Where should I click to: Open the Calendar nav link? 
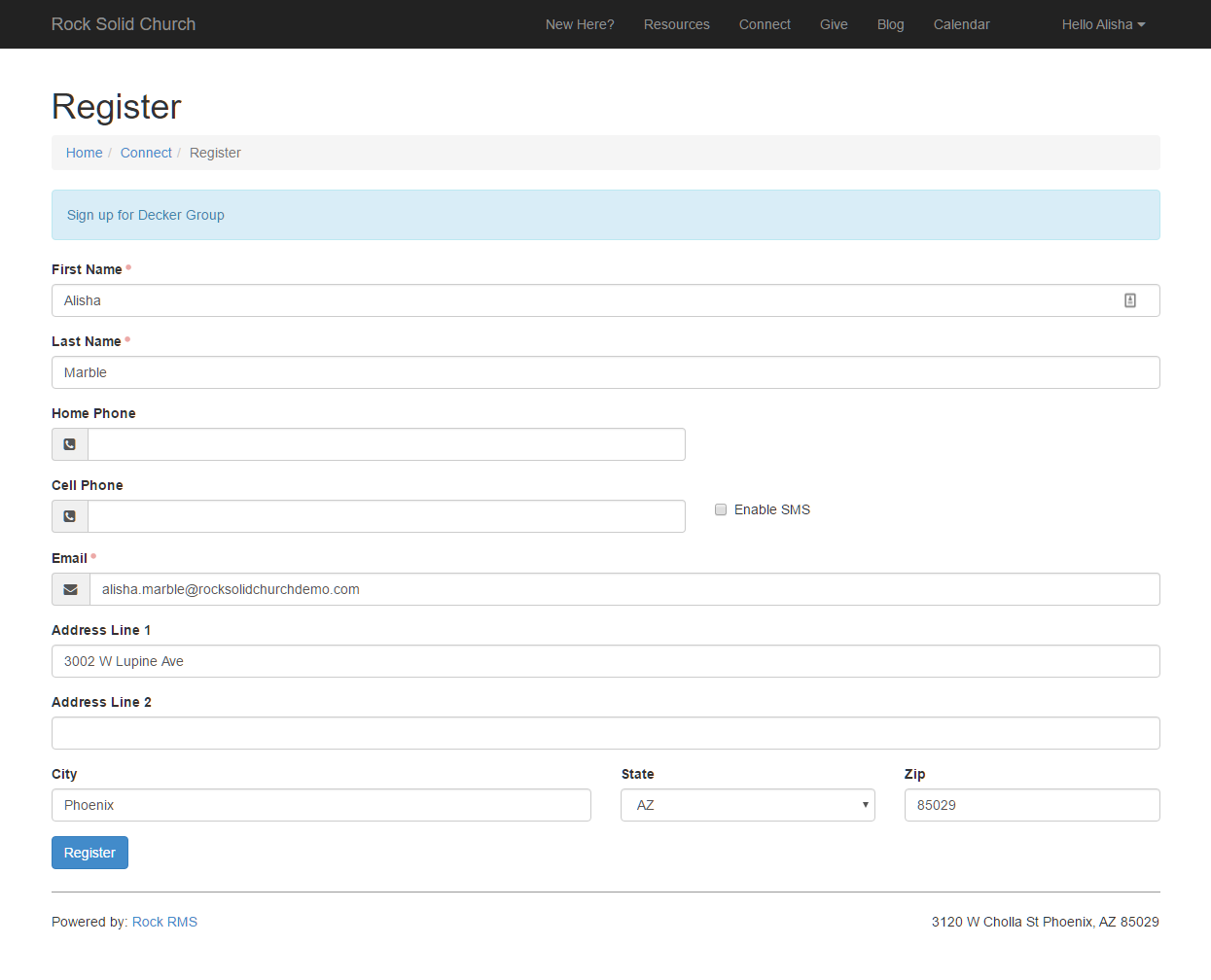point(961,24)
